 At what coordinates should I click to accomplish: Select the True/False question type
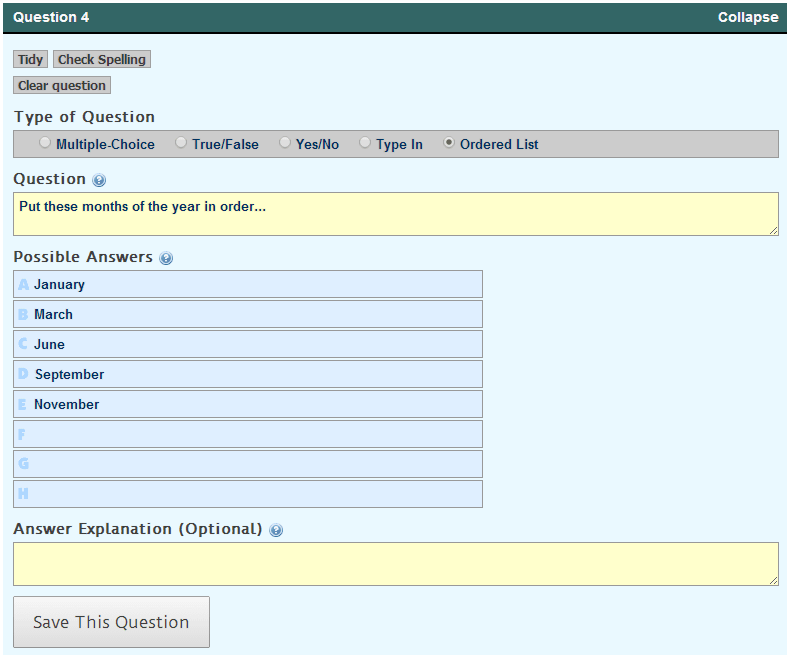181,143
